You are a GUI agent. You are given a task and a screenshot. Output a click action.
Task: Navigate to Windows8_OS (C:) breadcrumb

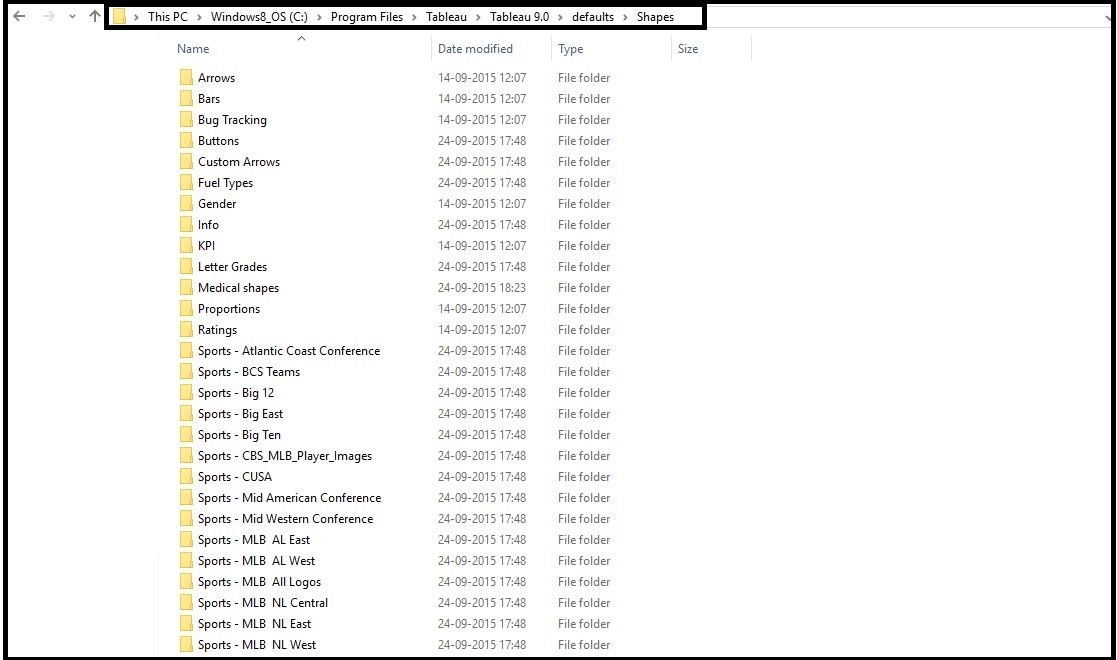coord(259,16)
